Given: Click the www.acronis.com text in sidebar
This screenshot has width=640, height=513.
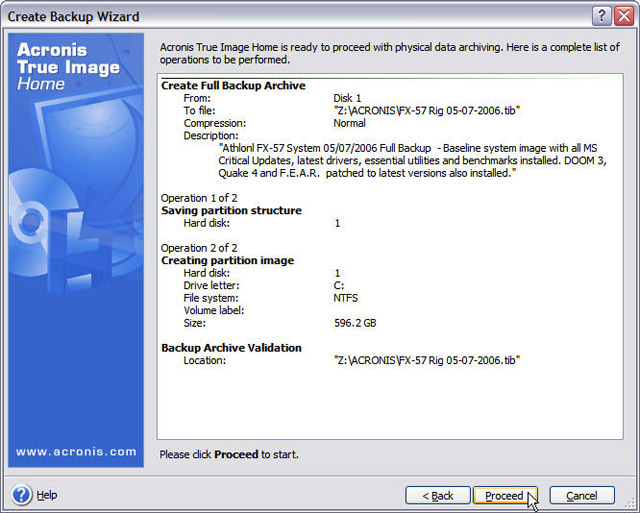Looking at the screenshot, I should [76, 451].
